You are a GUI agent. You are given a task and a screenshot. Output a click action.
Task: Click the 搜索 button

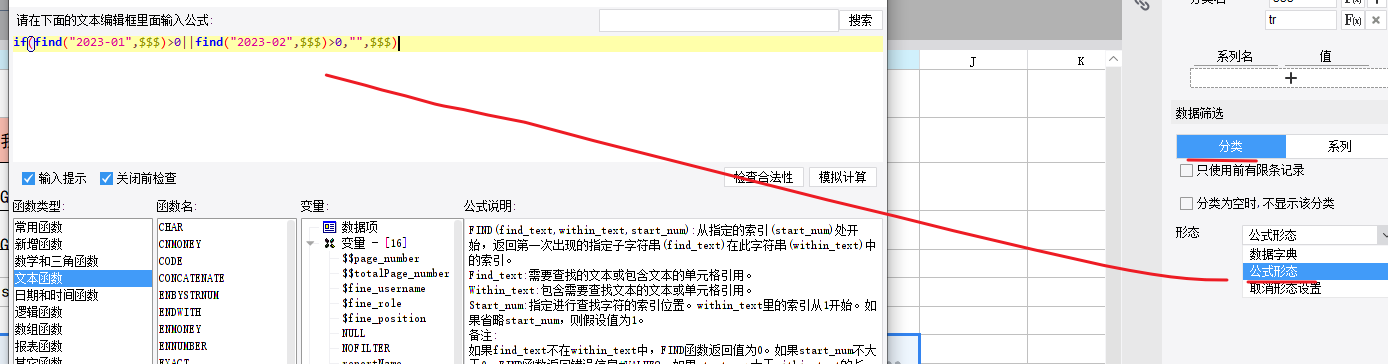click(x=861, y=20)
